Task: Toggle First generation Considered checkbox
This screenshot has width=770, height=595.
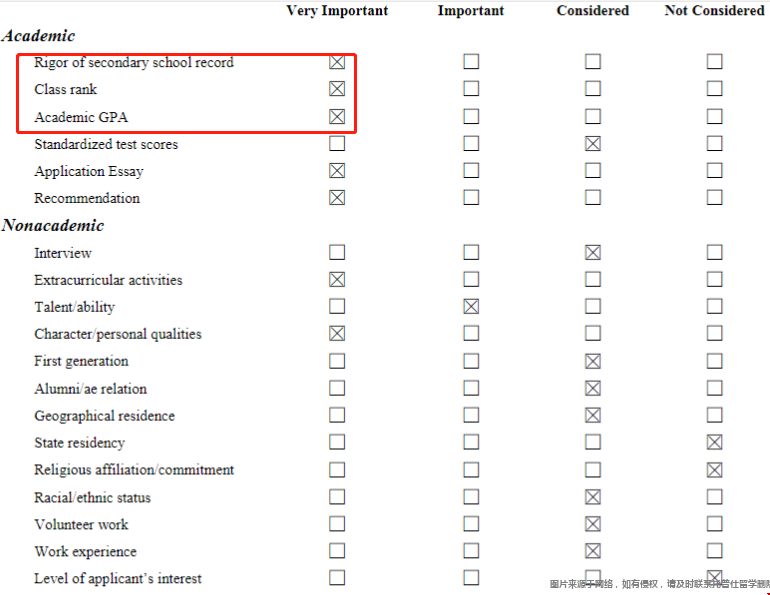Action: click(593, 361)
